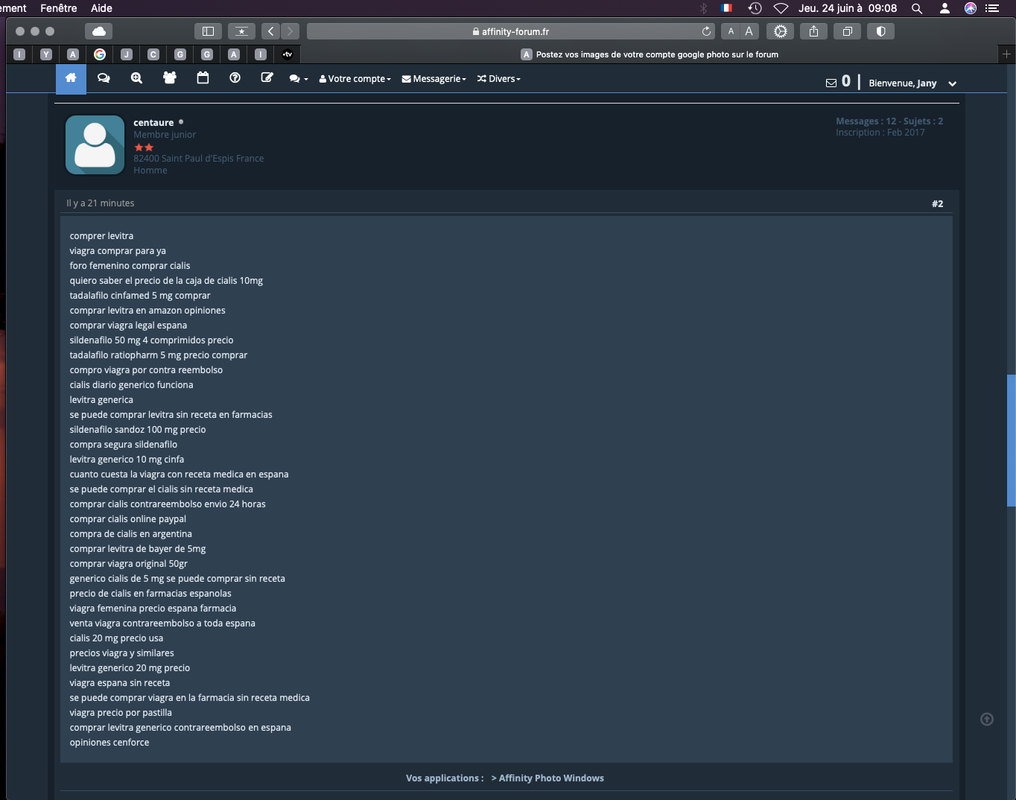Open the Fenêtre menu
This screenshot has height=800, width=1016.
(x=58, y=8)
